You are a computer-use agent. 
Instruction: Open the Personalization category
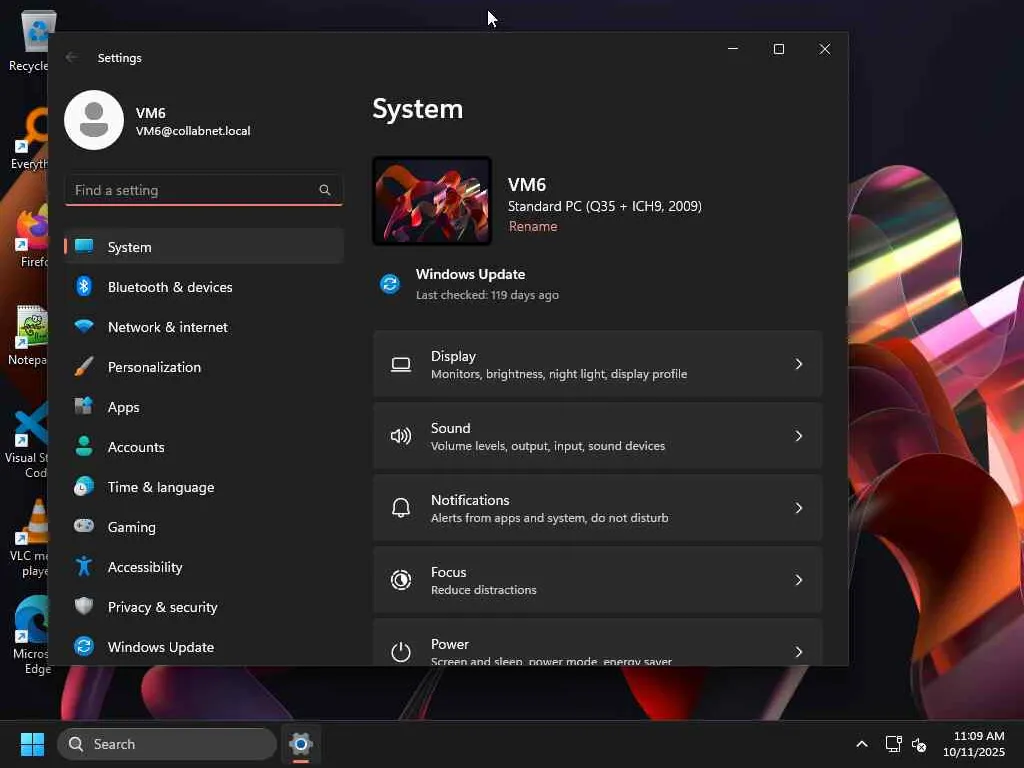(204, 367)
